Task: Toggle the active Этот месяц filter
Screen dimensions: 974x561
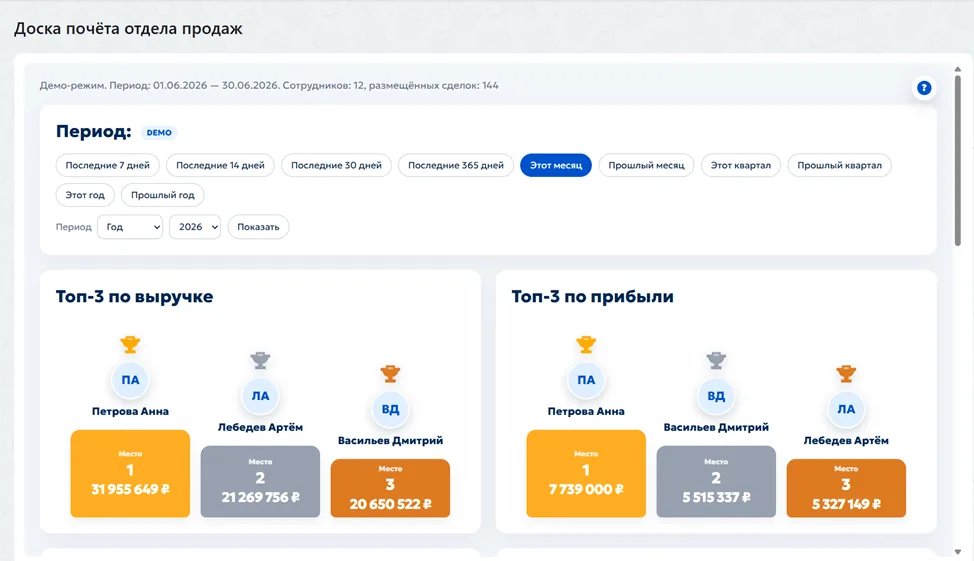Action: tap(556, 165)
